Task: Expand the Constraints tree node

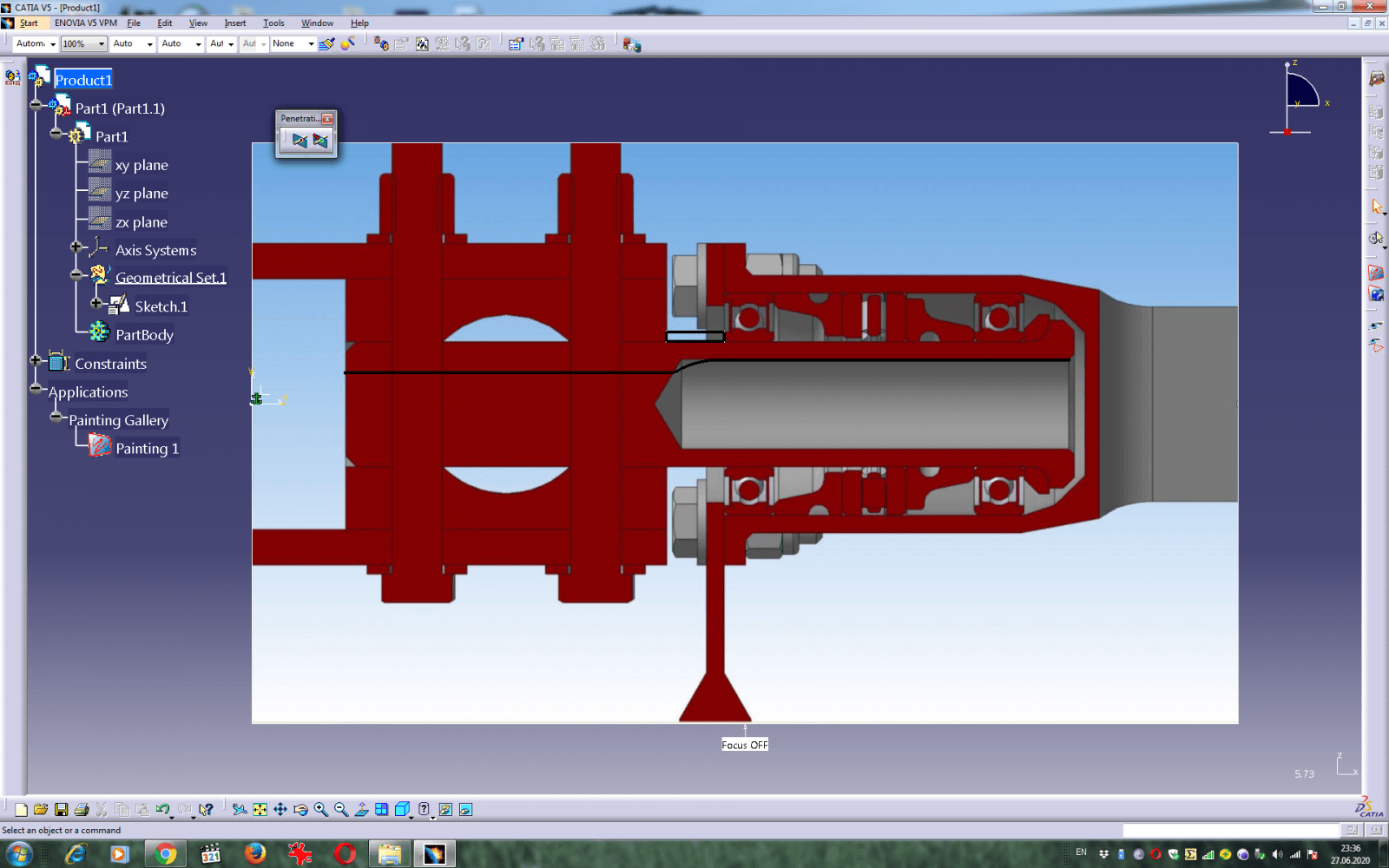Action: (36, 360)
